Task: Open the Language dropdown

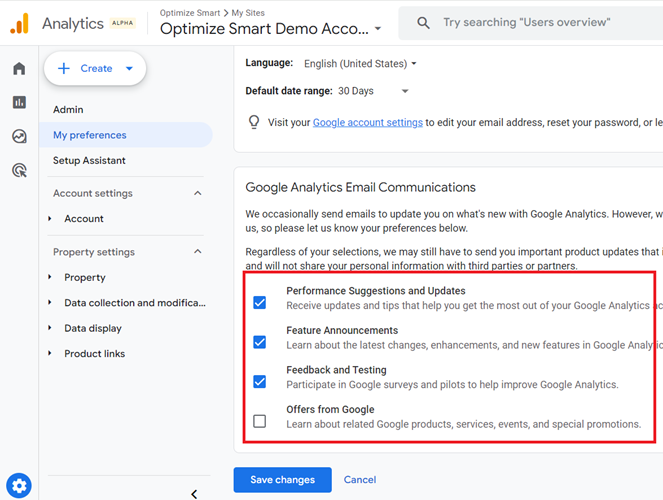Action: click(360, 64)
